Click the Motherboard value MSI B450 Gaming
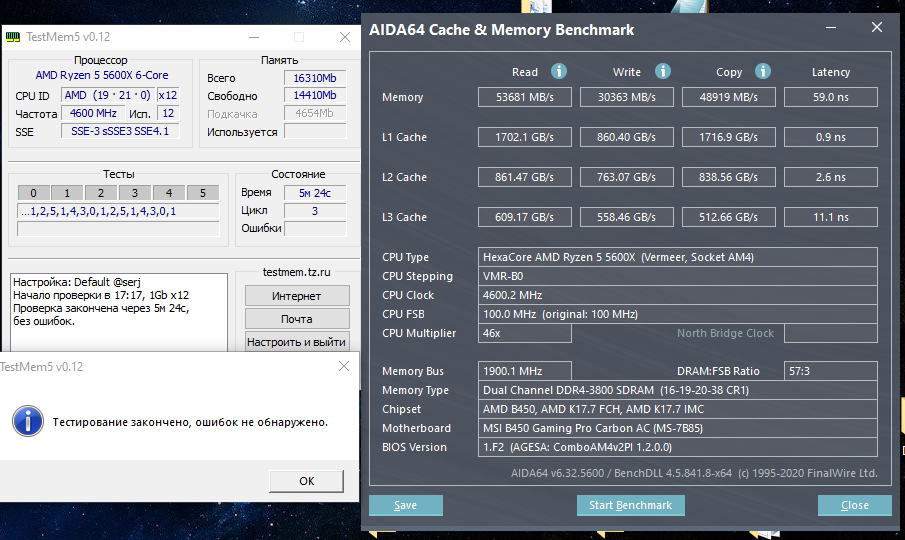 pos(678,428)
